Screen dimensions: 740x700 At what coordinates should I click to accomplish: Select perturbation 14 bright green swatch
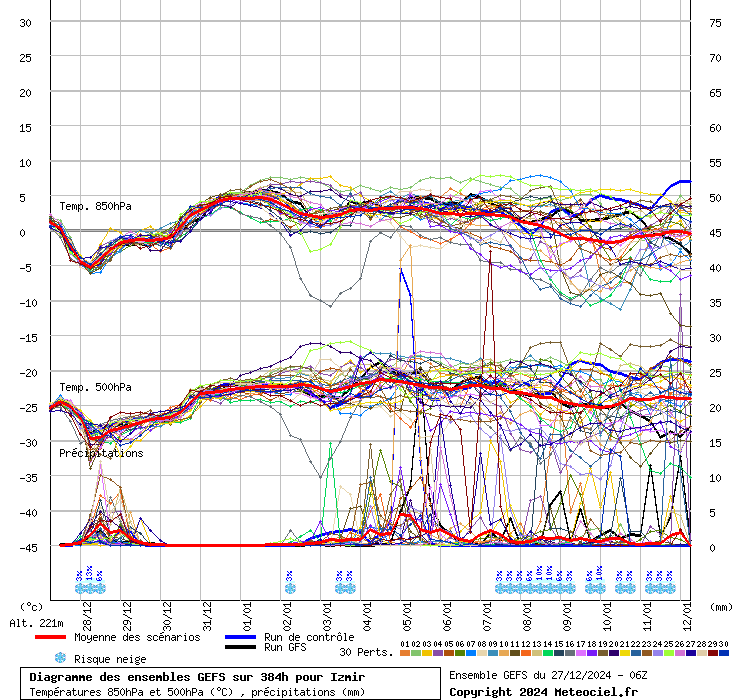(x=548, y=653)
